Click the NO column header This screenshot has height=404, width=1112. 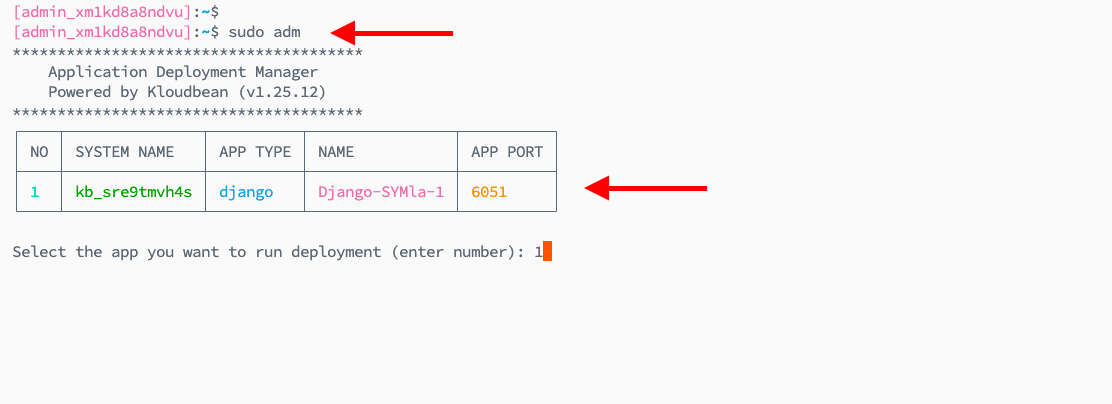39,152
